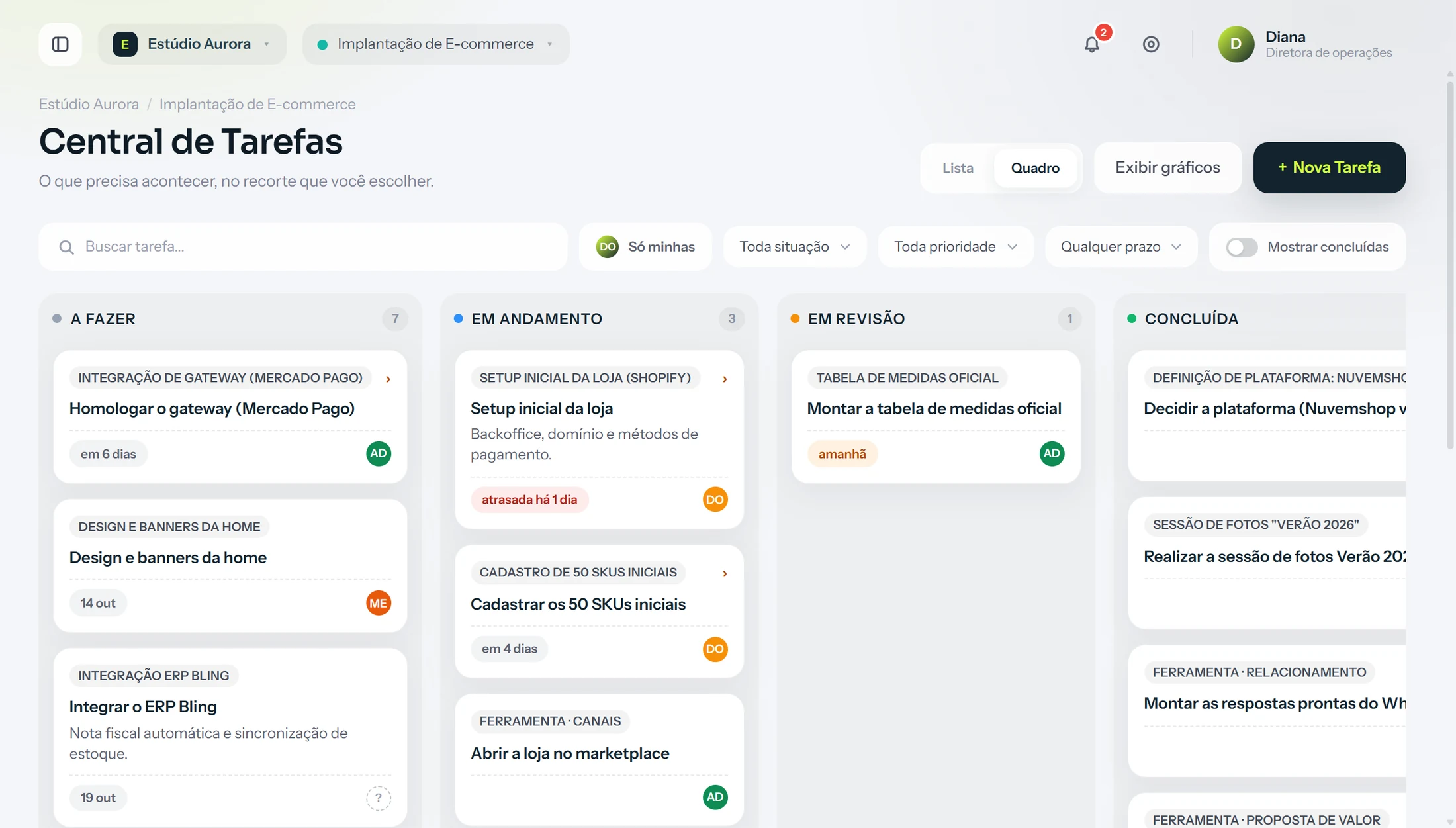Viewport: 1456px width, 828px height.
Task: Create a Nova Tarefa
Action: [1329, 167]
